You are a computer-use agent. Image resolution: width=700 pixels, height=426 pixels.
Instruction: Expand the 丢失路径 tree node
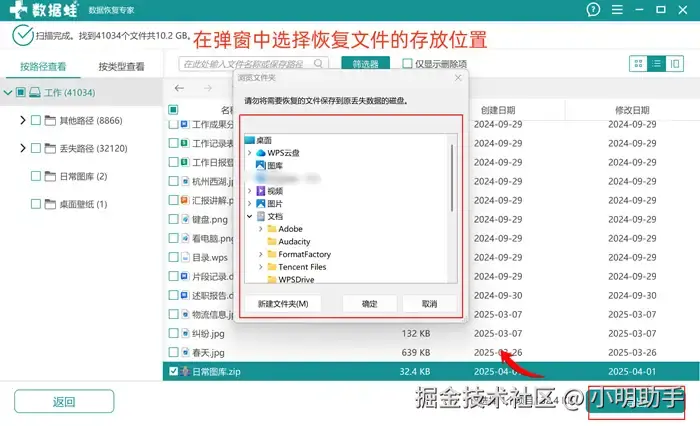click(x=22, y=148)
